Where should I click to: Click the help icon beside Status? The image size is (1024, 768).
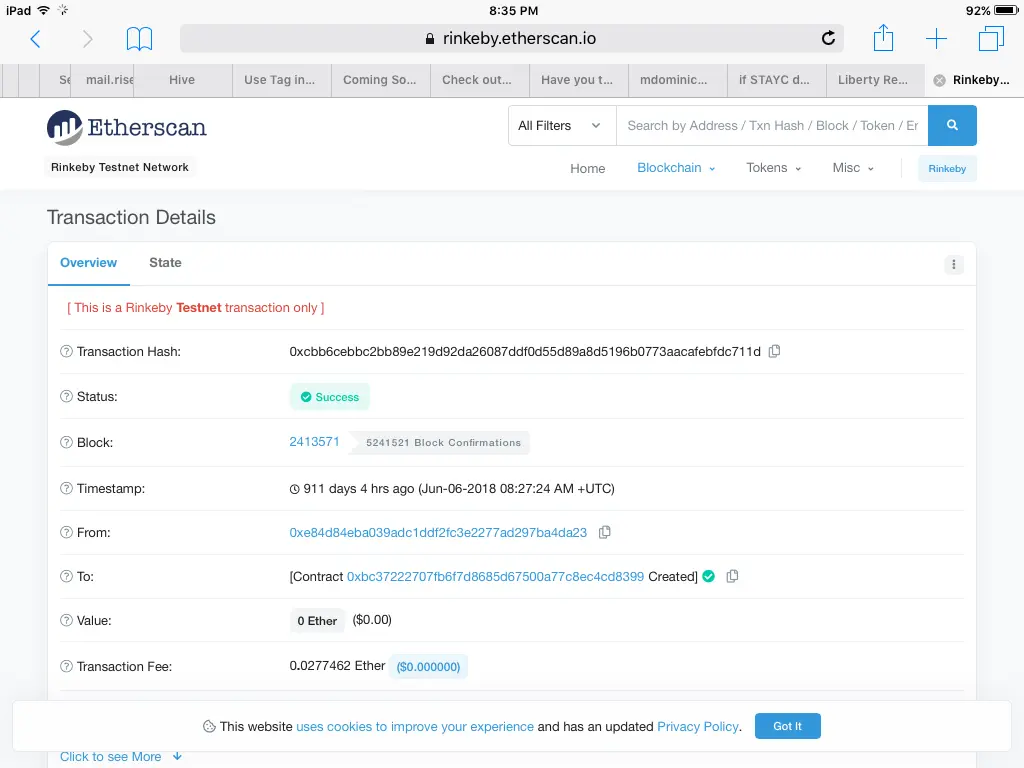[x=66, y=396]
